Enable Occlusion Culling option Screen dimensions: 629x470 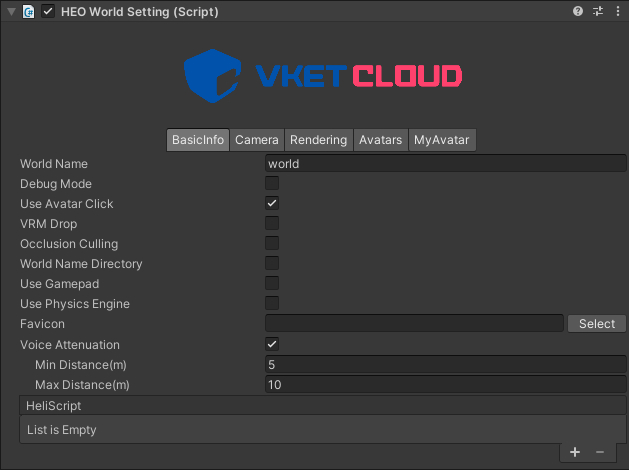tap(272, 244)
